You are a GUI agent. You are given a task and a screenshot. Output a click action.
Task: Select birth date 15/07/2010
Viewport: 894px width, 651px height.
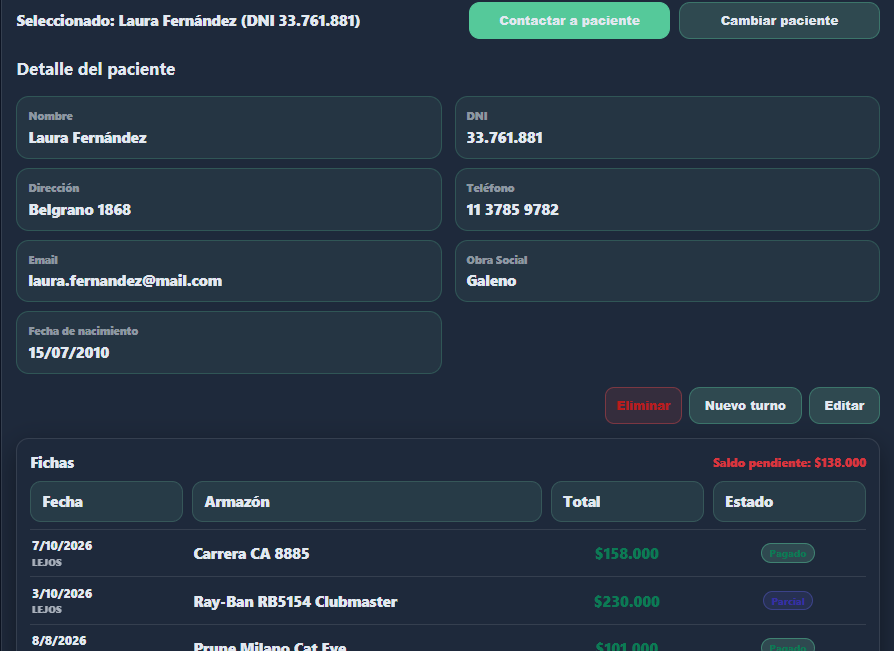(x=69, y=353)
